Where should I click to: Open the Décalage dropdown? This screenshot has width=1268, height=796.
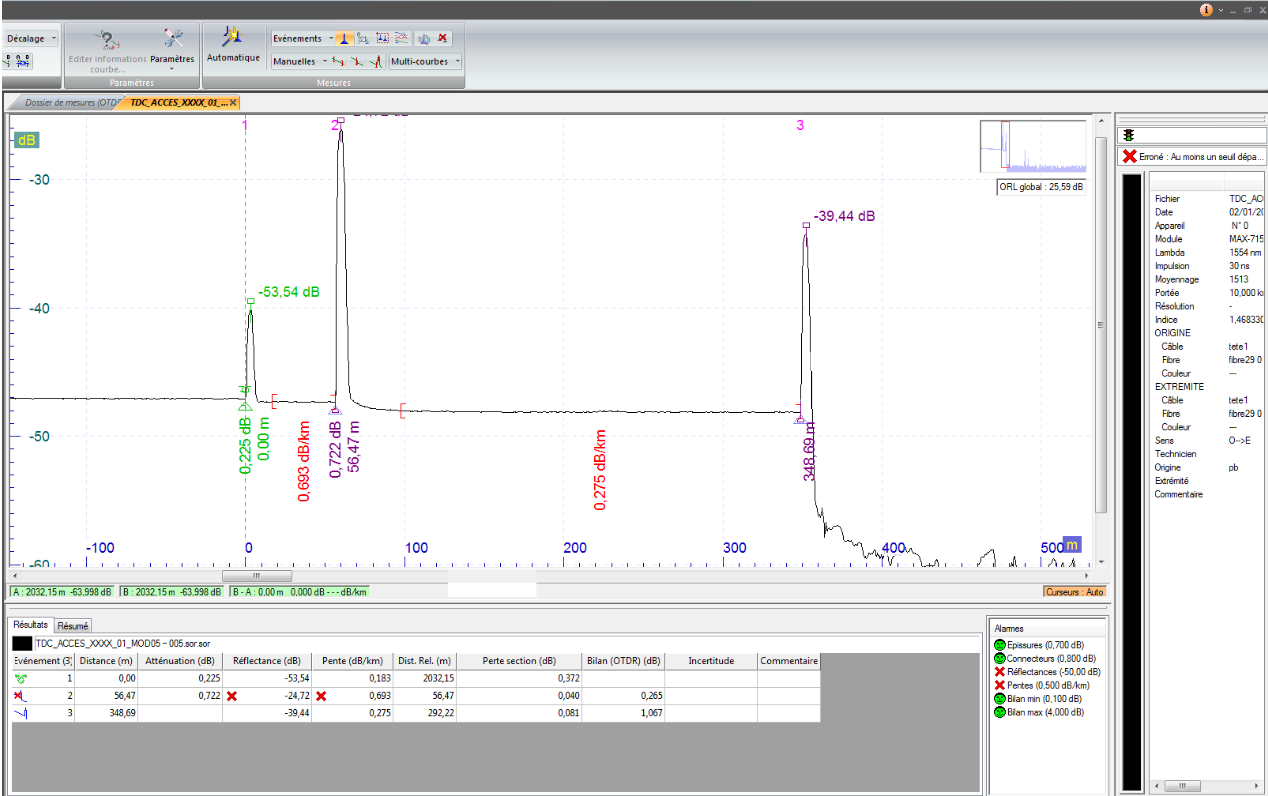pyautogui.click(x=32, y=38)
